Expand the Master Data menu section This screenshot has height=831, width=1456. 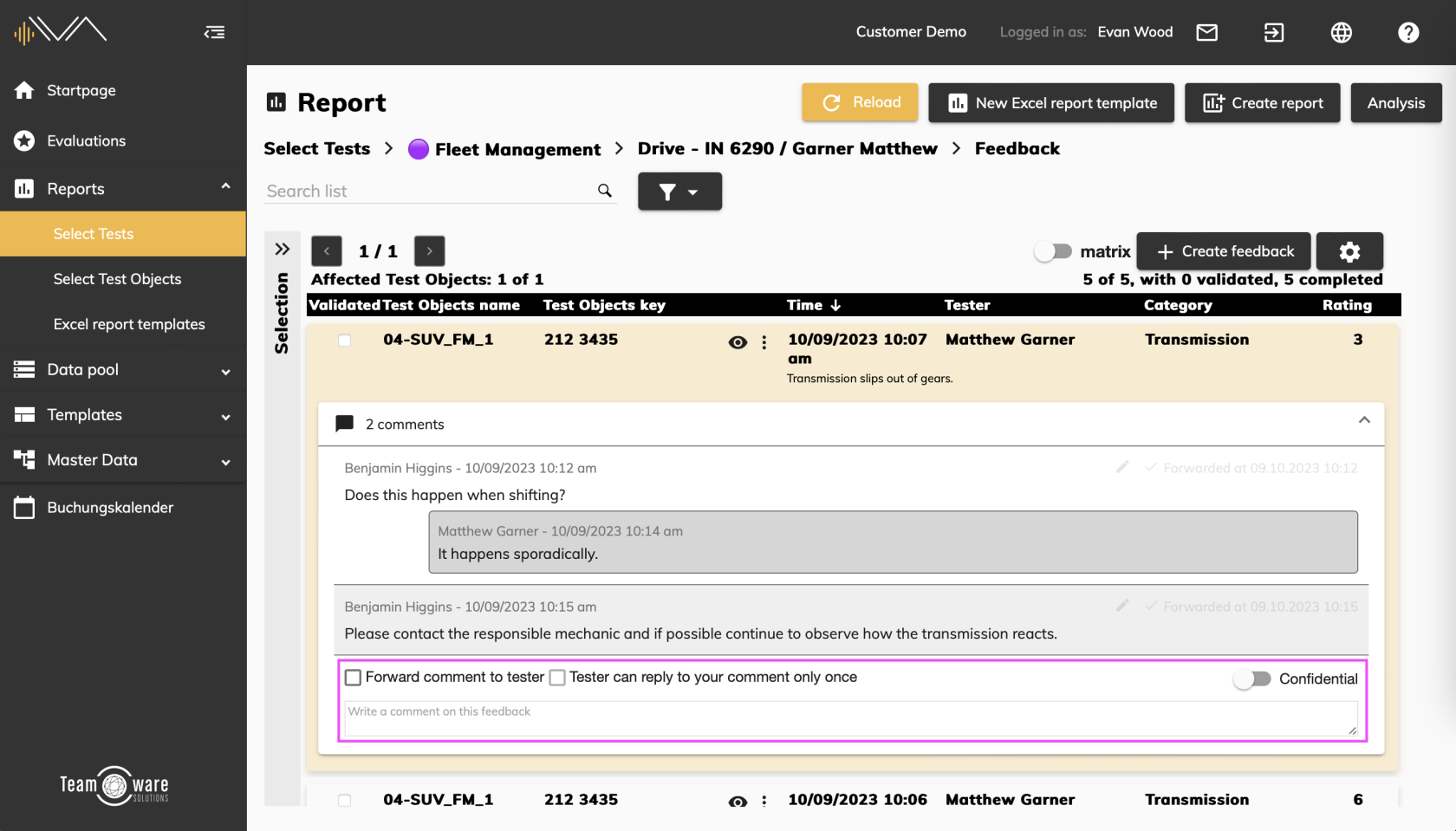point(226,462)
